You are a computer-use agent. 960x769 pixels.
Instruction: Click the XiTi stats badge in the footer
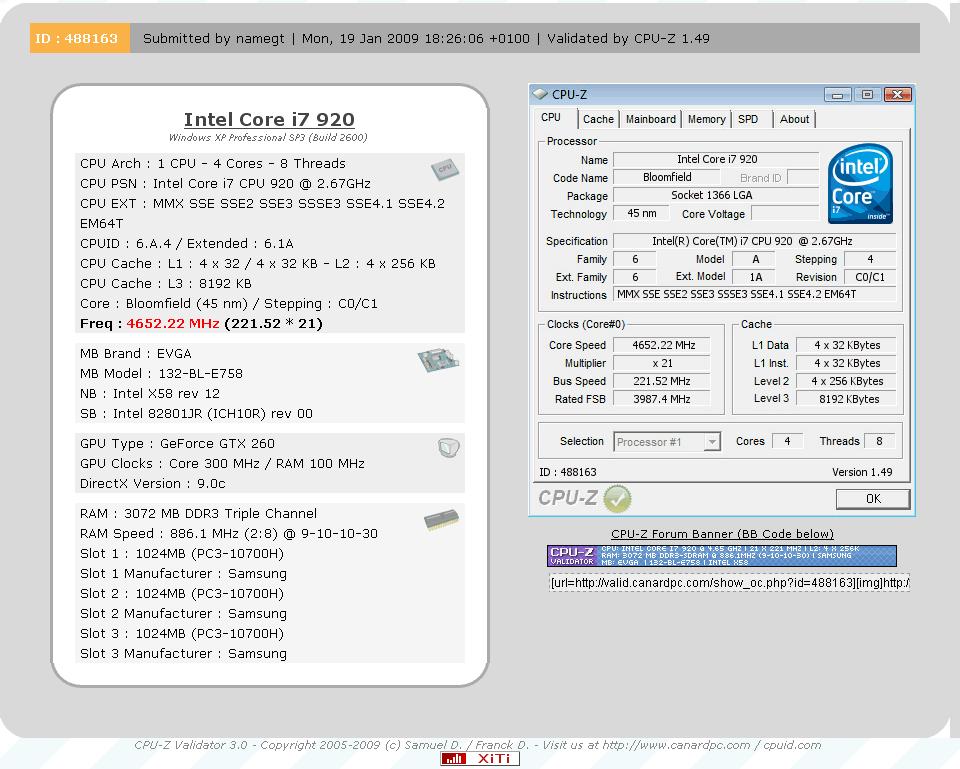[480, 759]
